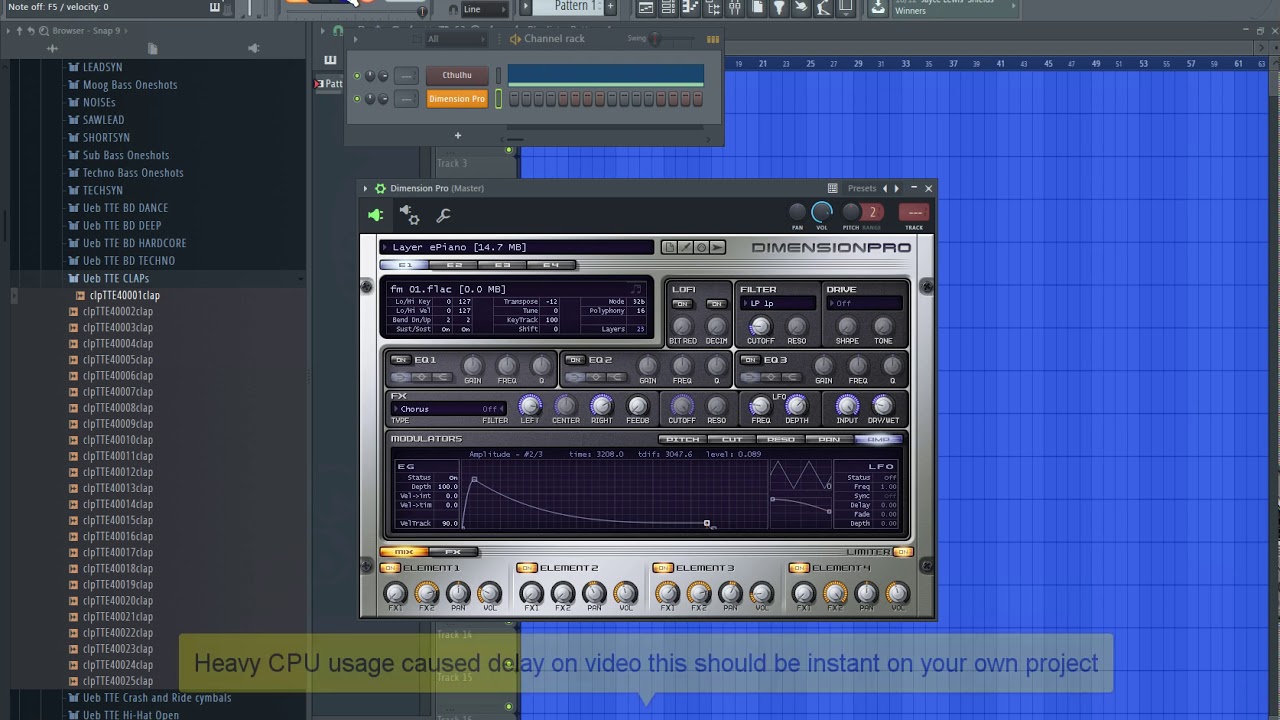
Task: Click the music note icon in sample display
Action: pyautogui.click(x=636, y=289)
